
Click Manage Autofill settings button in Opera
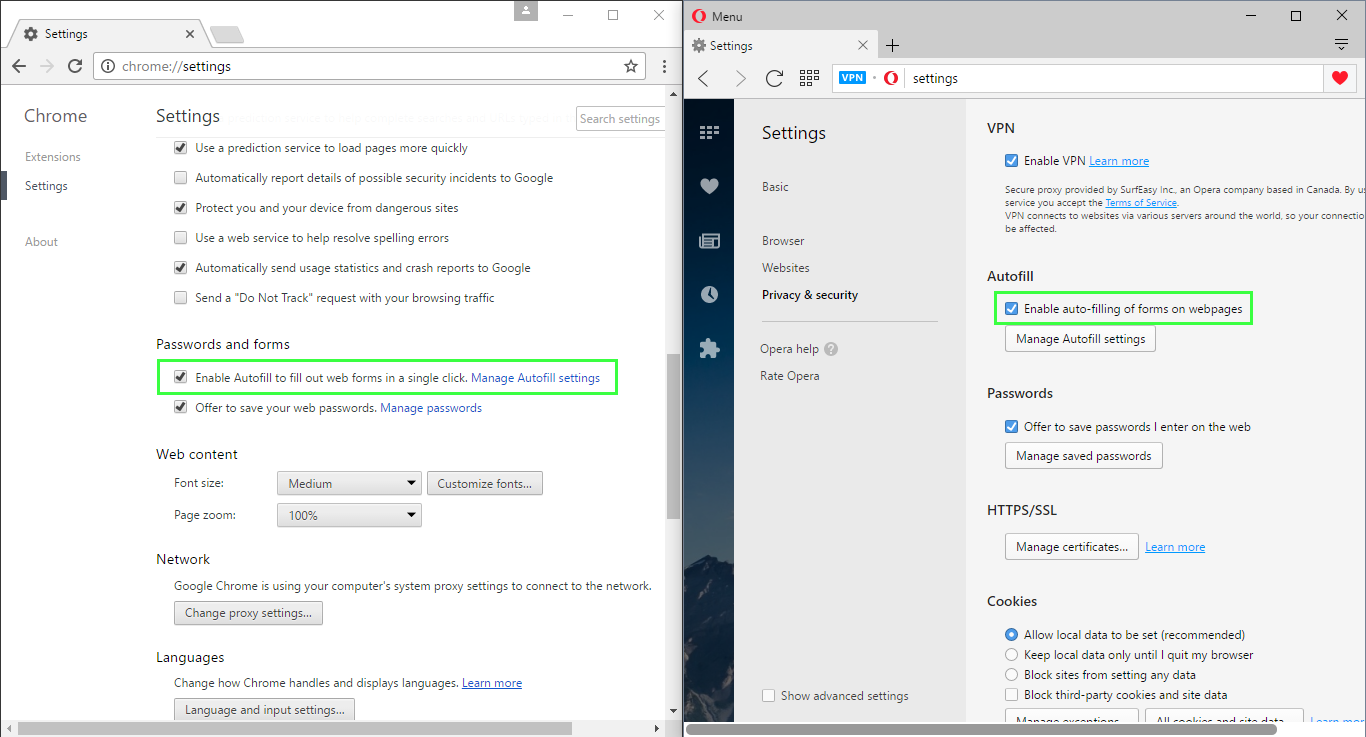coord(1080,339)
